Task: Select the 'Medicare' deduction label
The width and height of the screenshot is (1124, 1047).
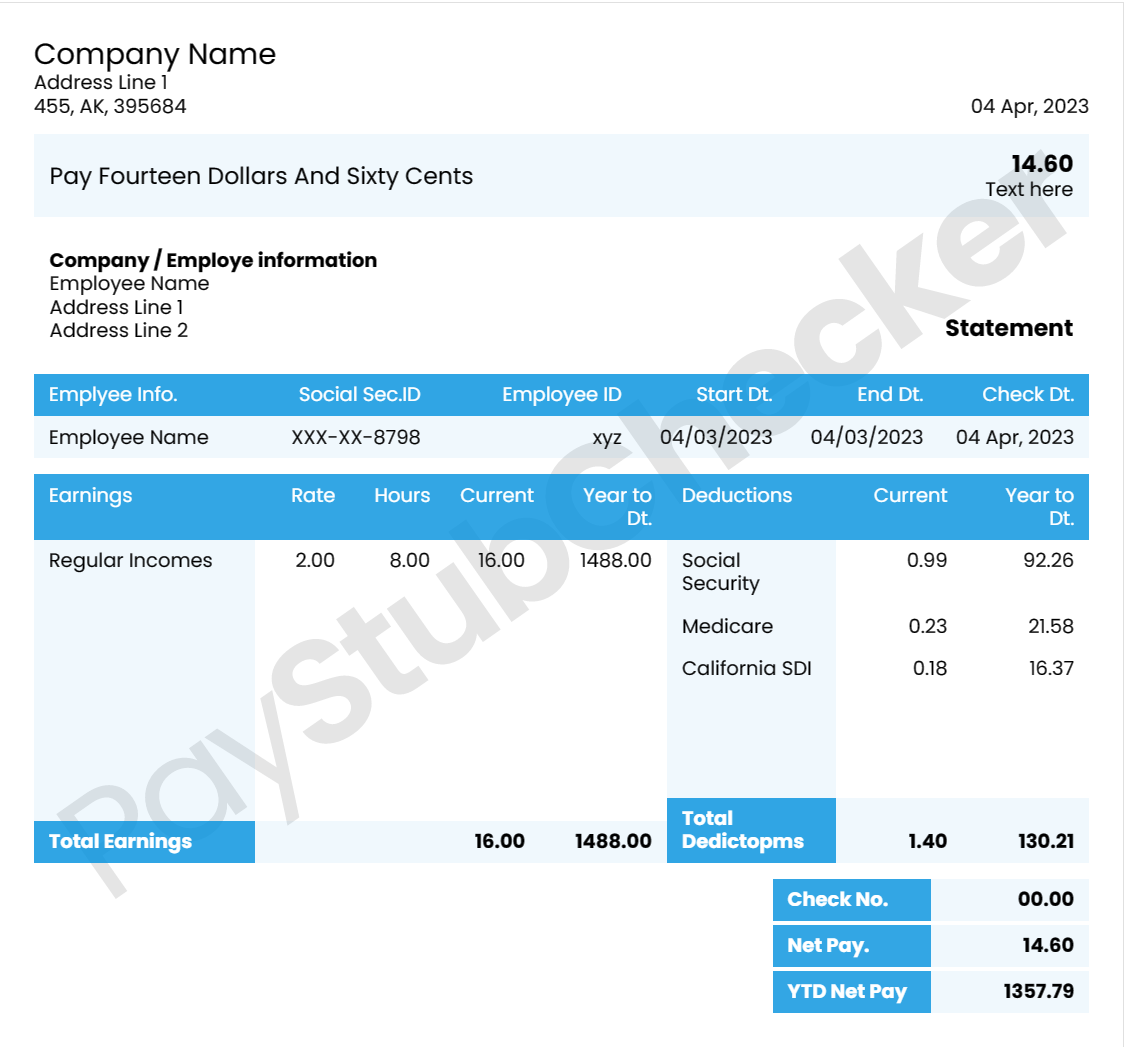Action: tap(727, 626)
